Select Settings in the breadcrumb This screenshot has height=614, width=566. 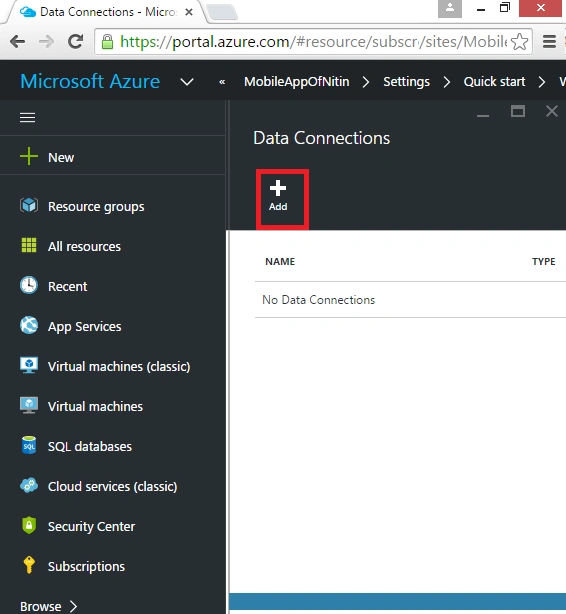406,81
